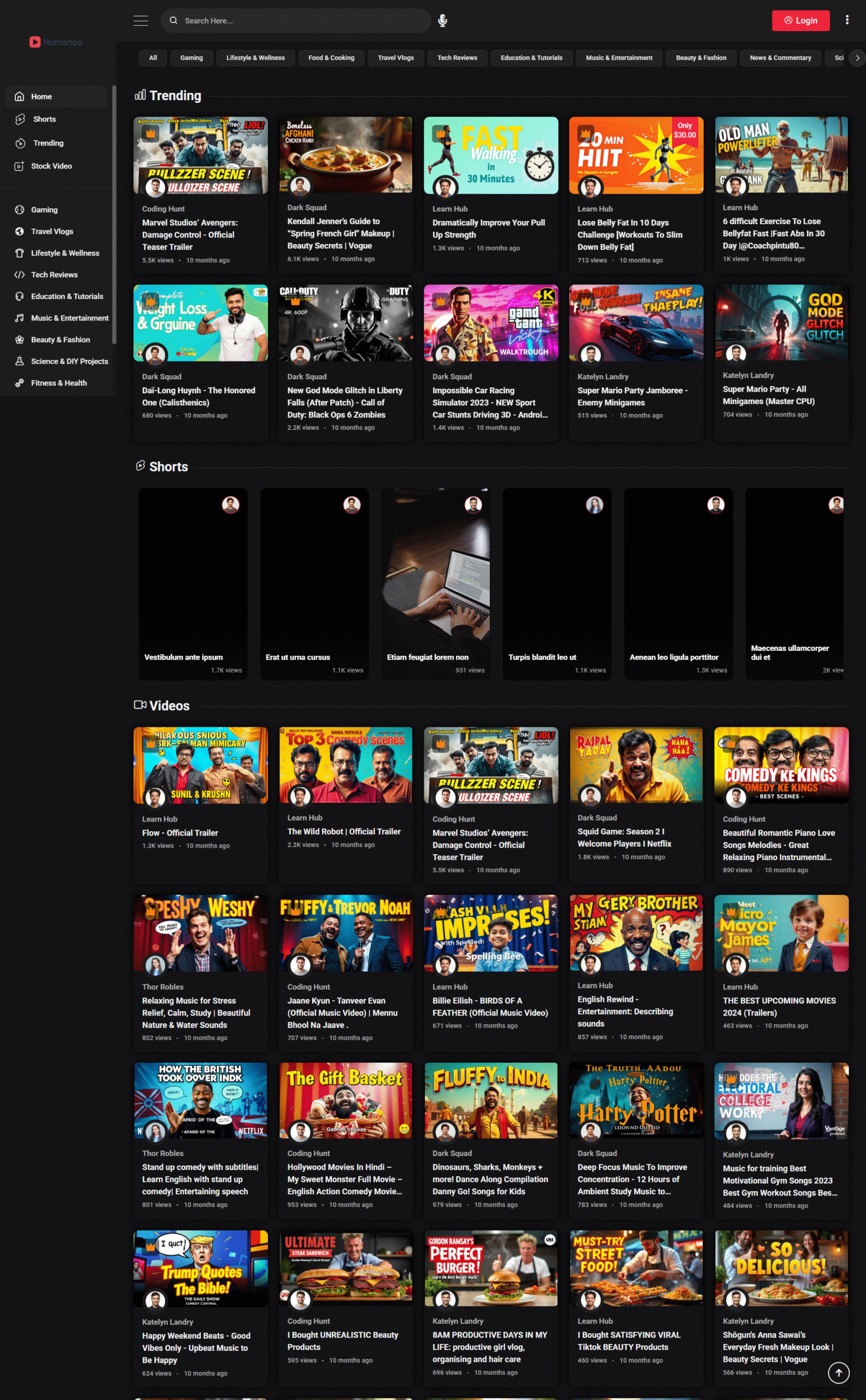Open Stock Video from sidebar

tap(51, 166)
